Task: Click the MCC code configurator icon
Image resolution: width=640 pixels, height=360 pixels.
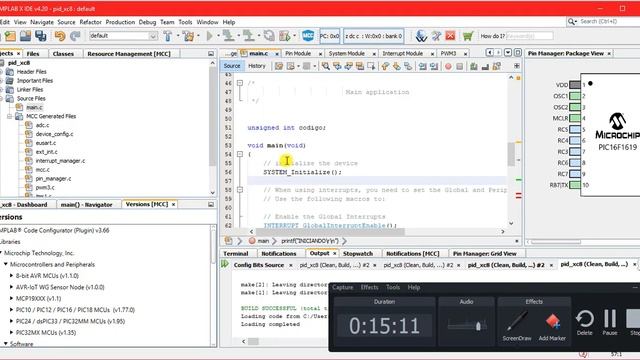Action: [x=308, y=36]
